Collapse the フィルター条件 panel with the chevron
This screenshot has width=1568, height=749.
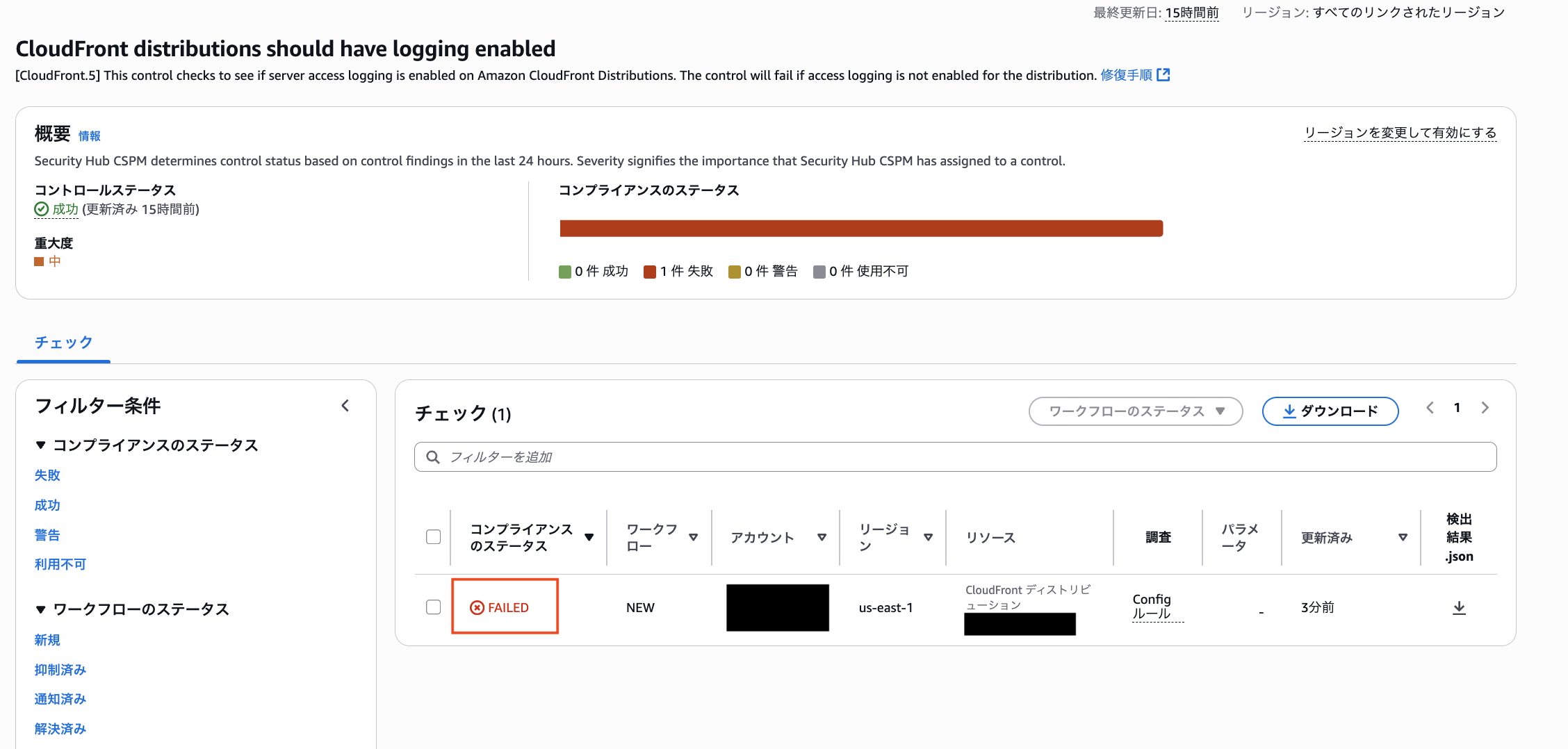[x=345, y=406]
